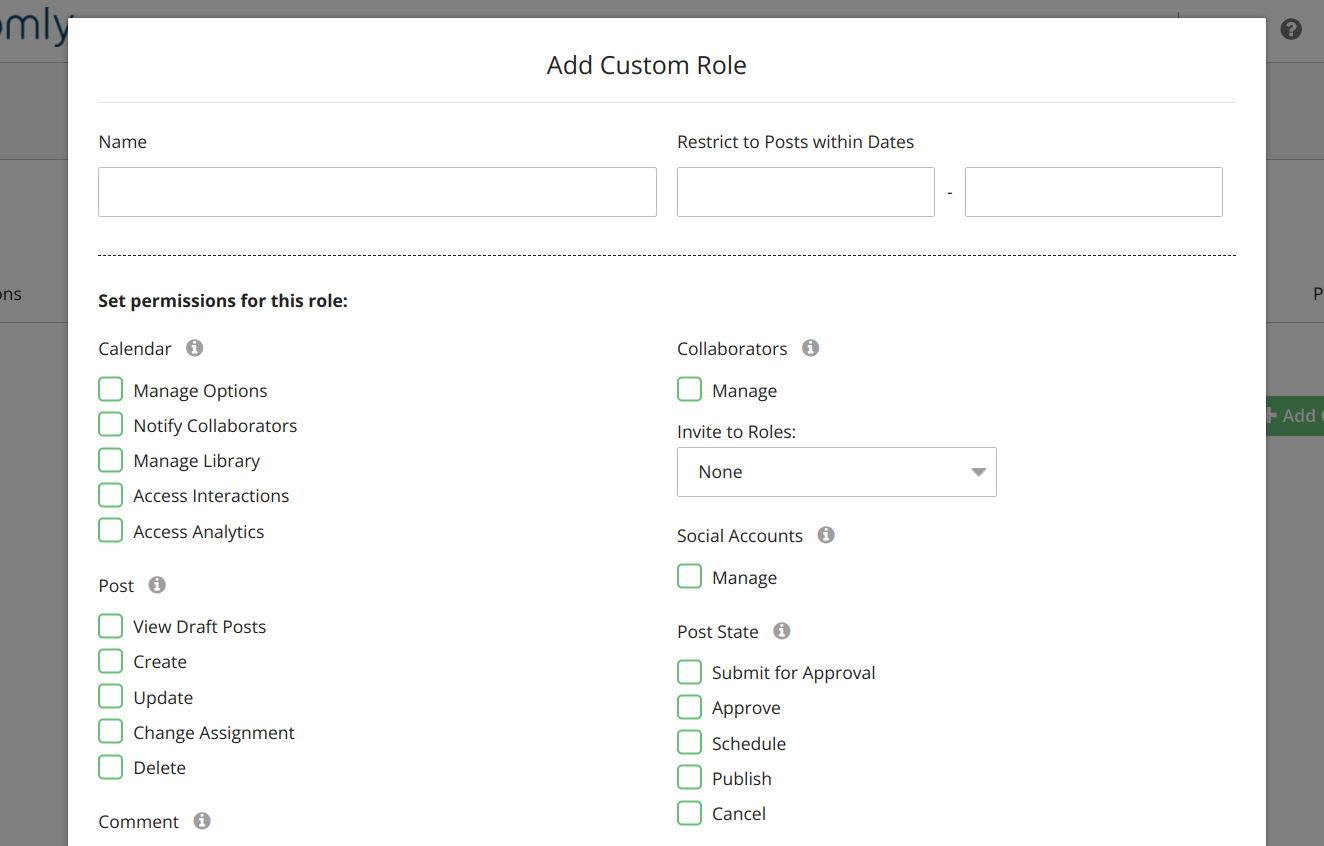Open the Invite to Roles dropdown
The image size is (1324, 846).
pyautogui.click(x=836, y=472)
